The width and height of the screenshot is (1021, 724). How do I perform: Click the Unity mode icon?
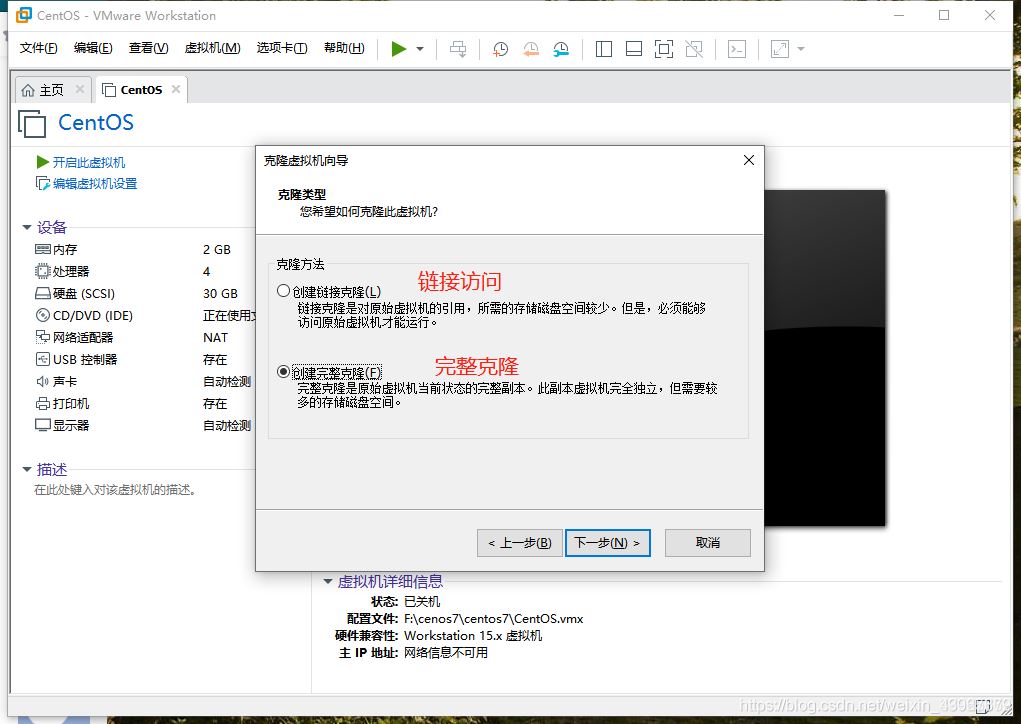click(693, 48)
